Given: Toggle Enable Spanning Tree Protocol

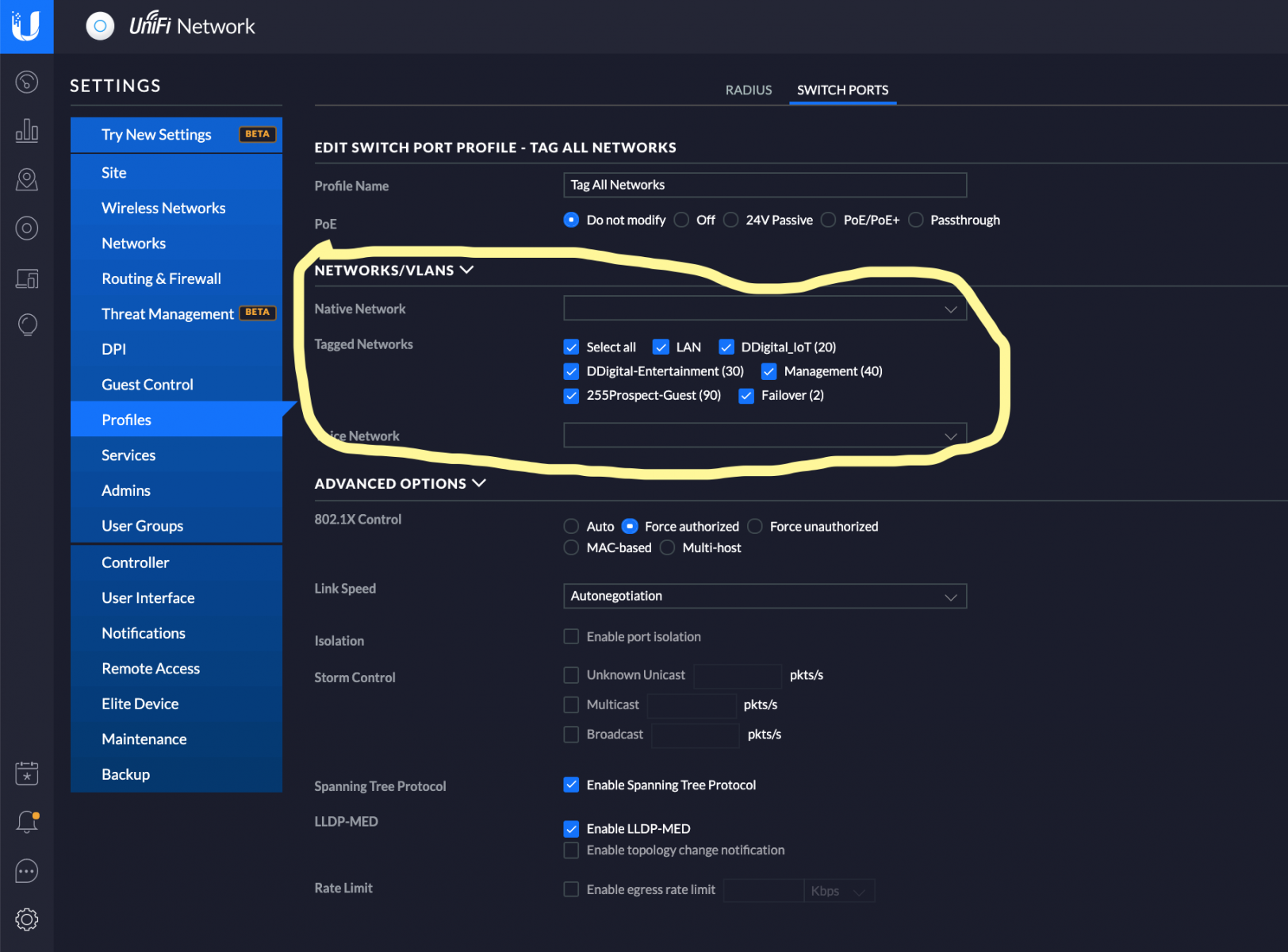Looking at the screenshot, I should [x=571, y=785].
